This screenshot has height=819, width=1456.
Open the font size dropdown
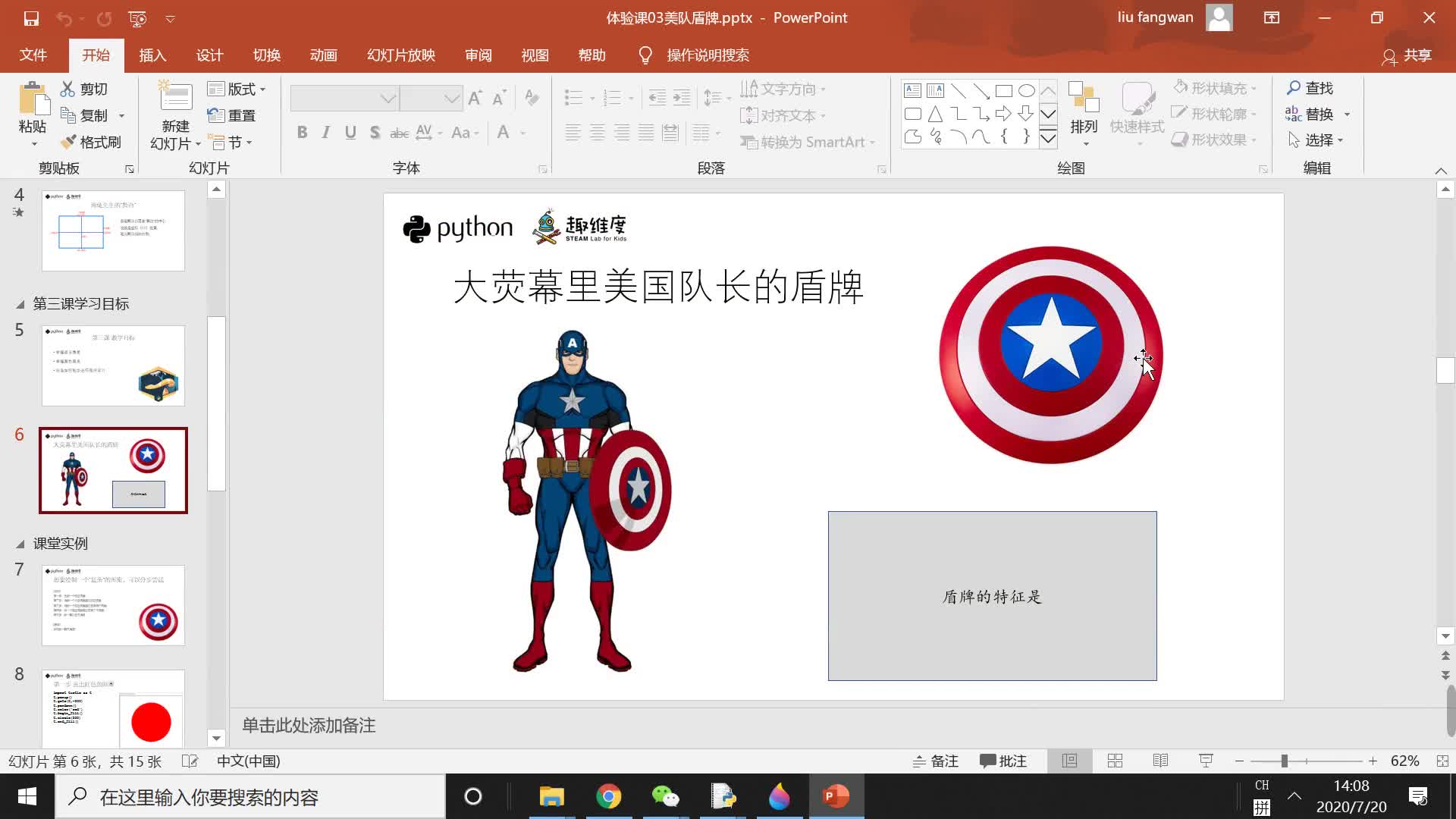click(x=452, y=99)
